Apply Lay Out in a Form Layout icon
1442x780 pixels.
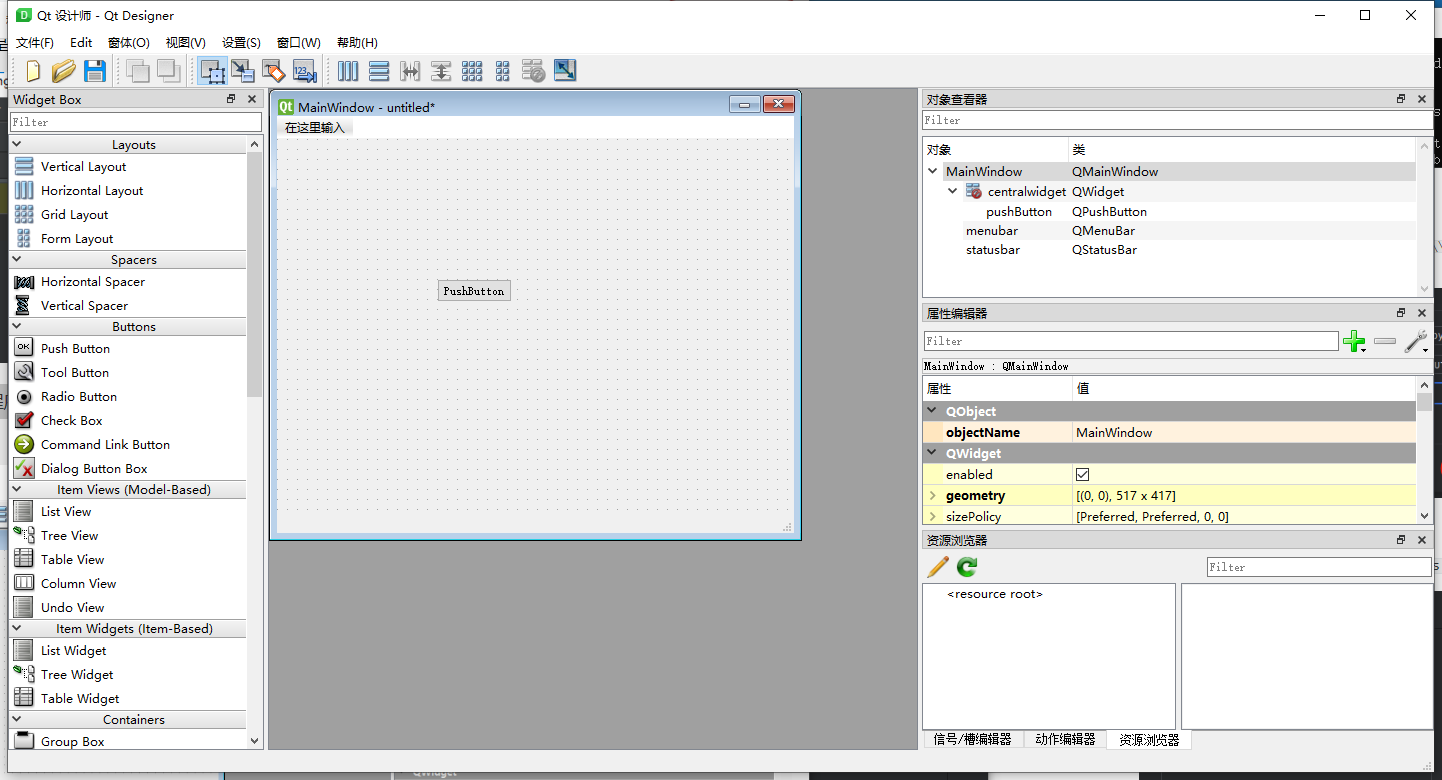click(503, 71)
